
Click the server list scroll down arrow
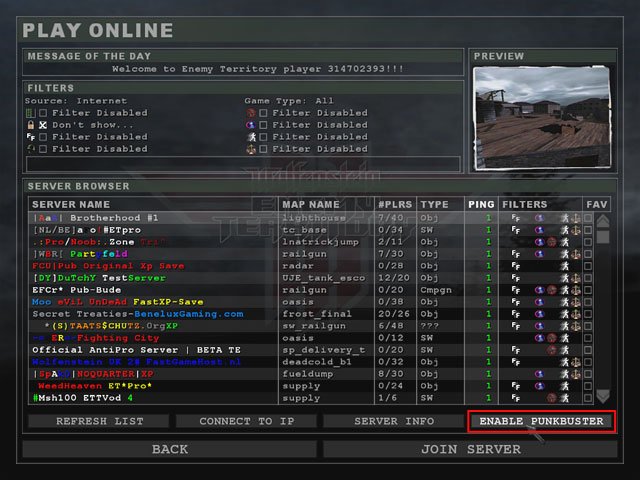coord(603,396)
